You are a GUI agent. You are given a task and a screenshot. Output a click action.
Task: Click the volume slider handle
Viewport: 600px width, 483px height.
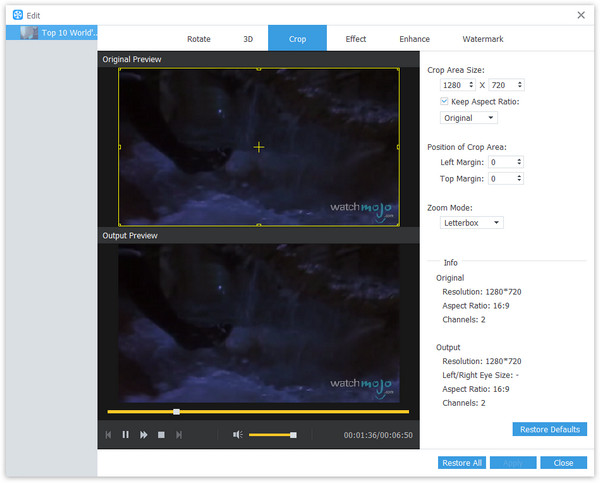click(293, 435)
